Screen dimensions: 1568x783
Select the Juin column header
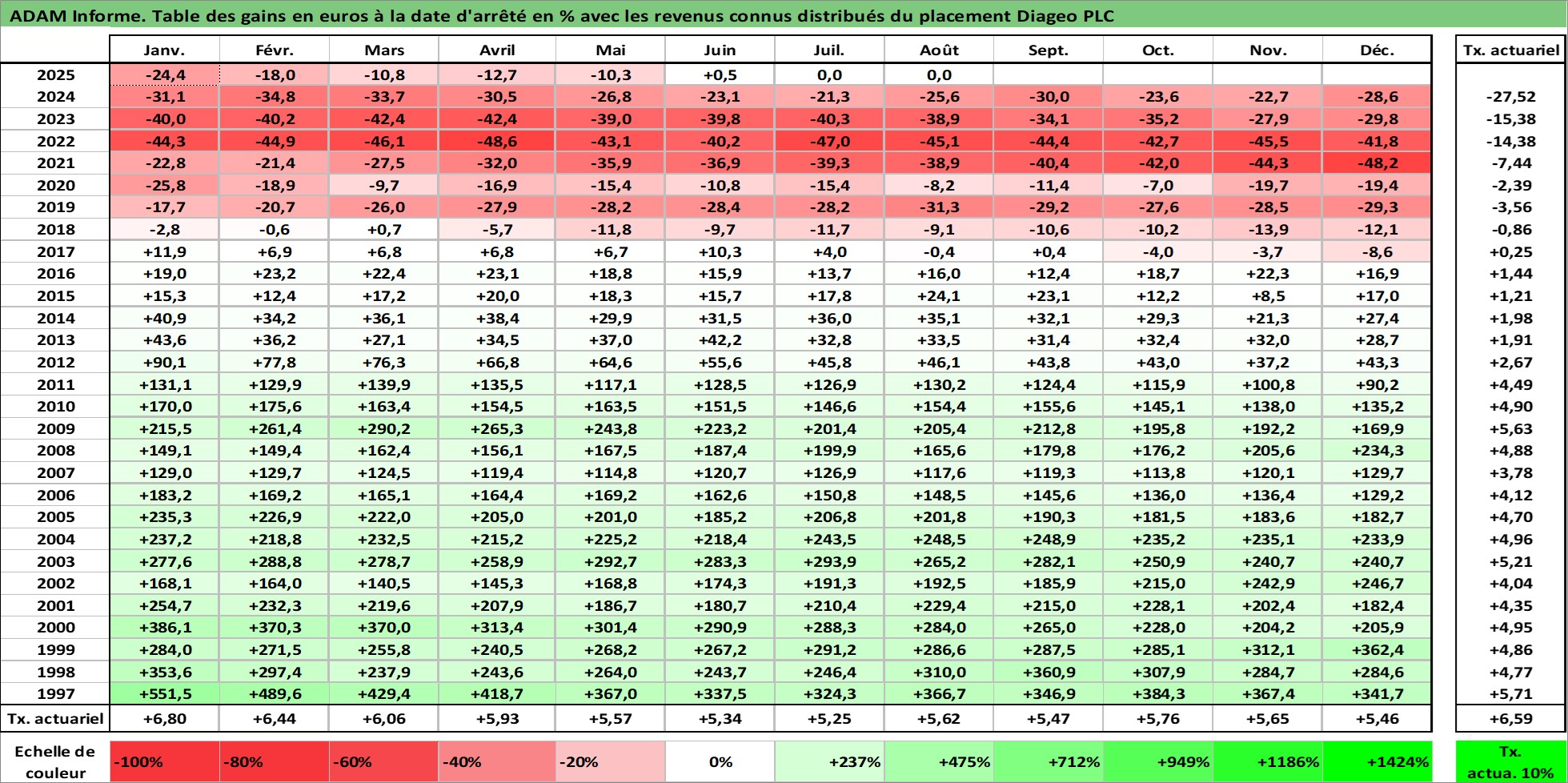click(x=720, y=50)
